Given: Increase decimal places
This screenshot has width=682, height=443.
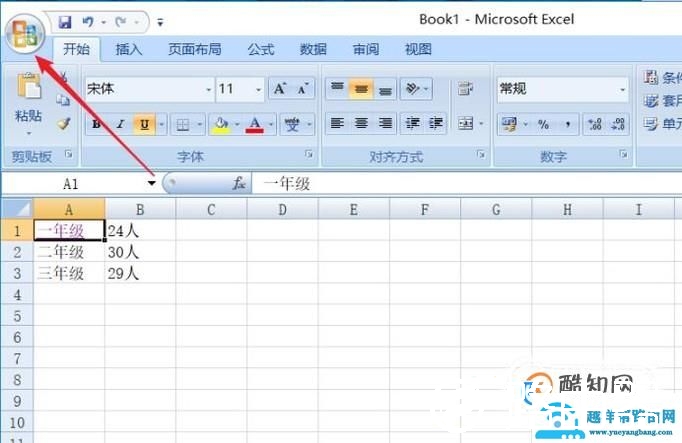Looking at the screenshot, I should (x=594, y=125).
